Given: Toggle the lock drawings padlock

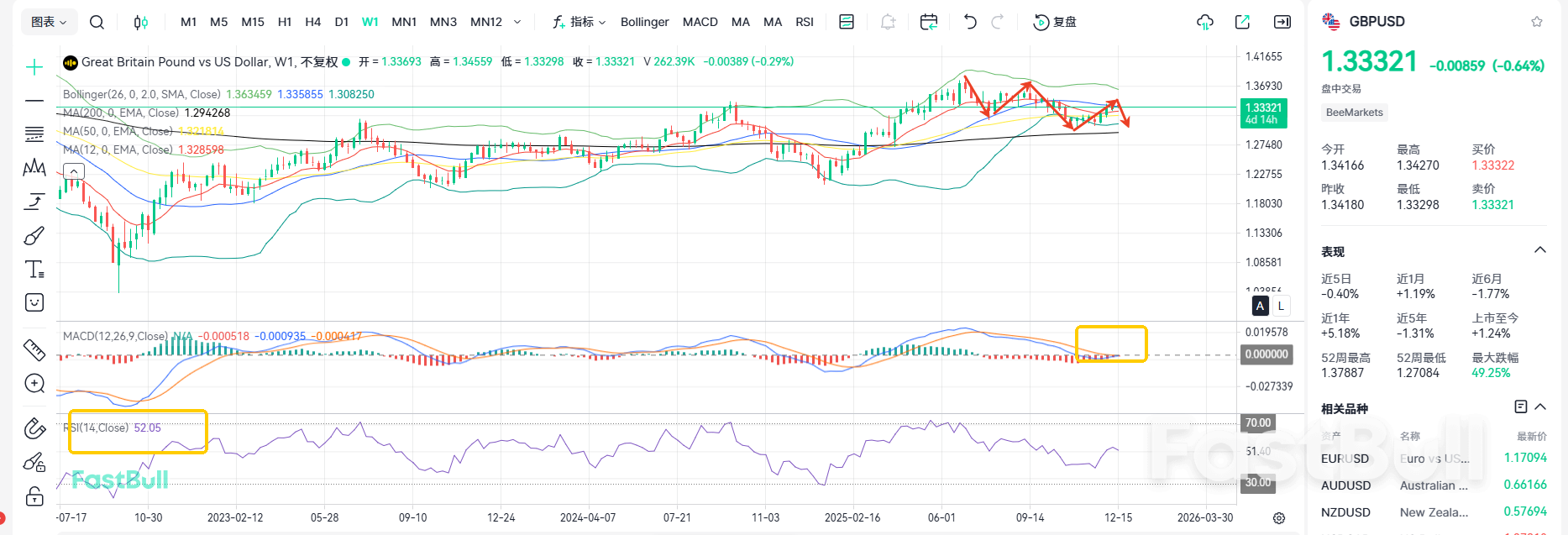Looking at the screenshot, I should (x=34, y=496).
